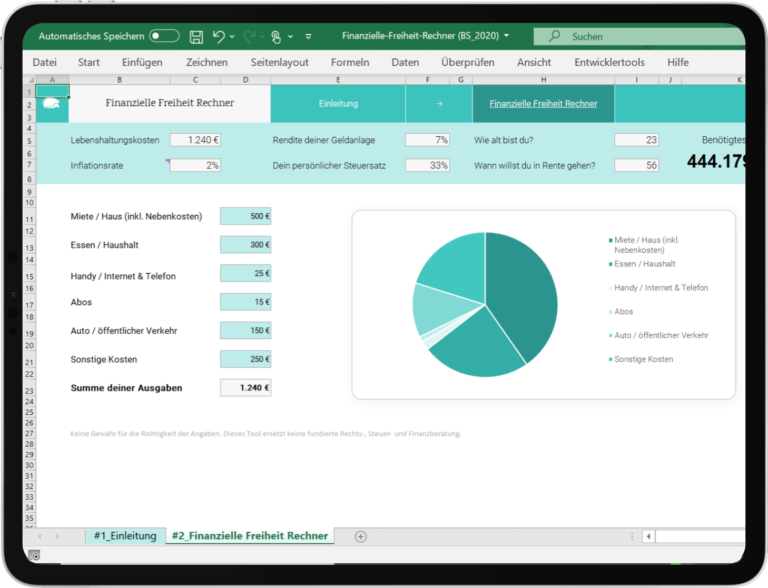Open the Hilfe ribbon tab
The width and height of the screenshot is (768, 588).
click(x=678, y=62)
